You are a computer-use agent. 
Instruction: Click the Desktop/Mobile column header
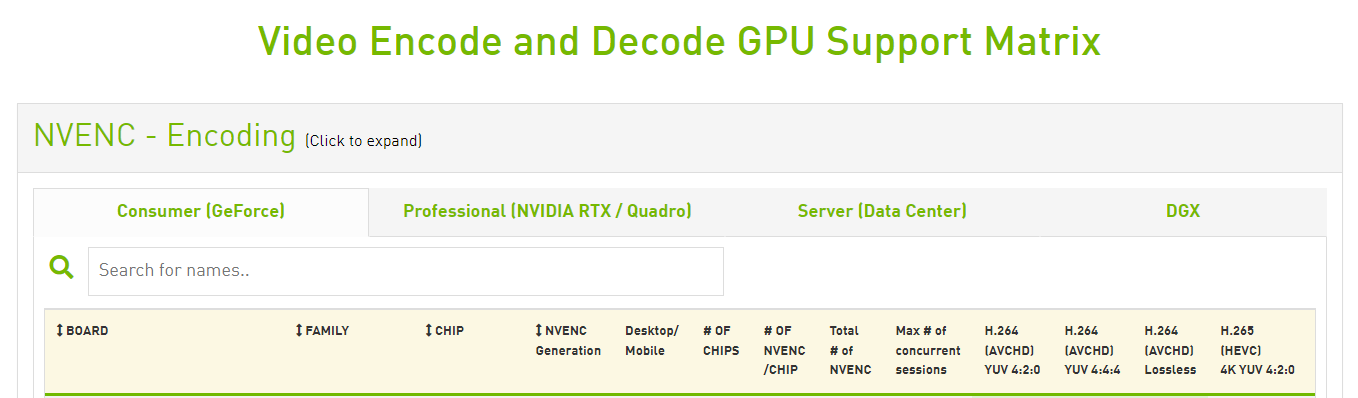[652, 341]
